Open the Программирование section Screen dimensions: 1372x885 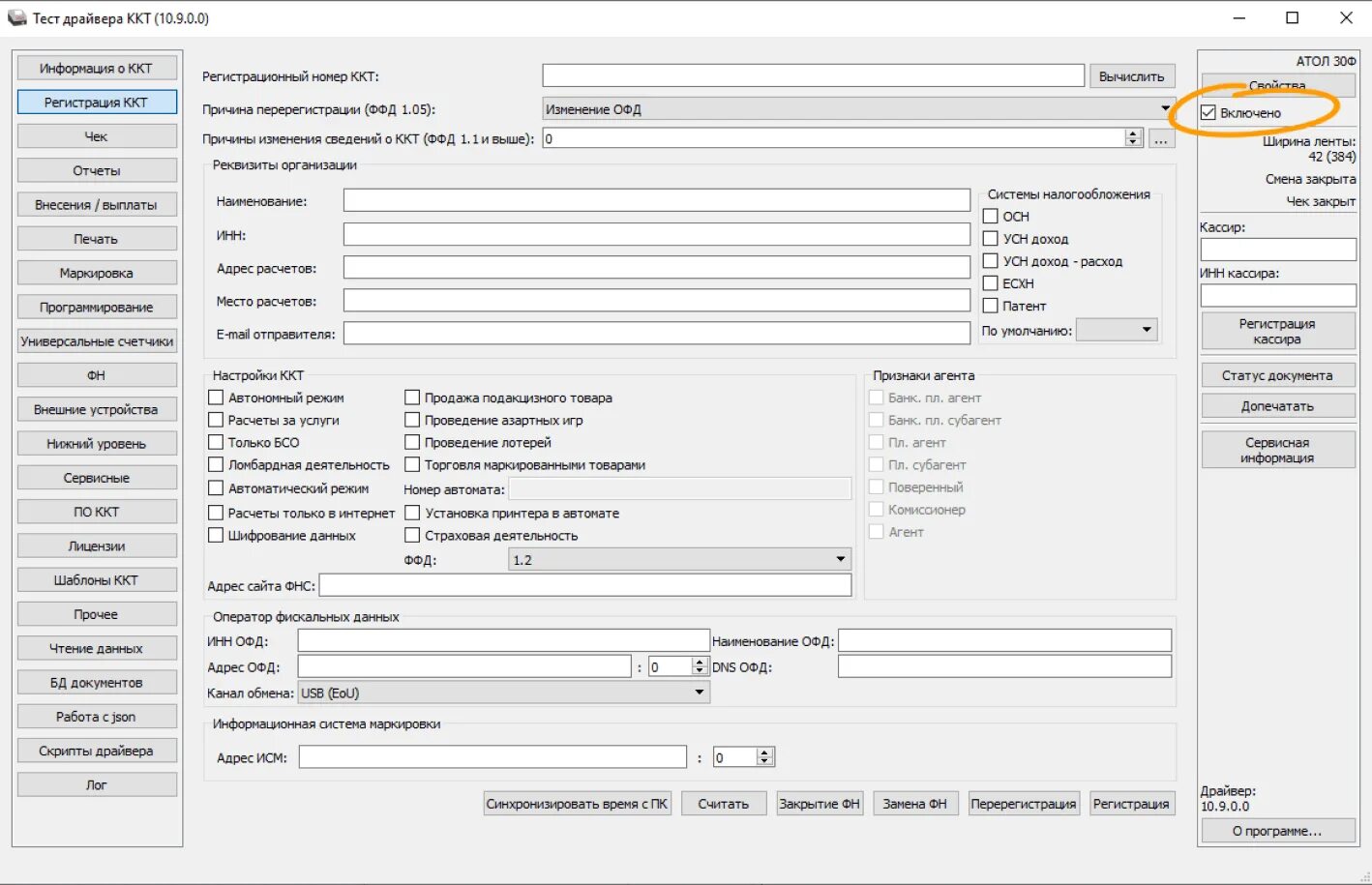97,307
